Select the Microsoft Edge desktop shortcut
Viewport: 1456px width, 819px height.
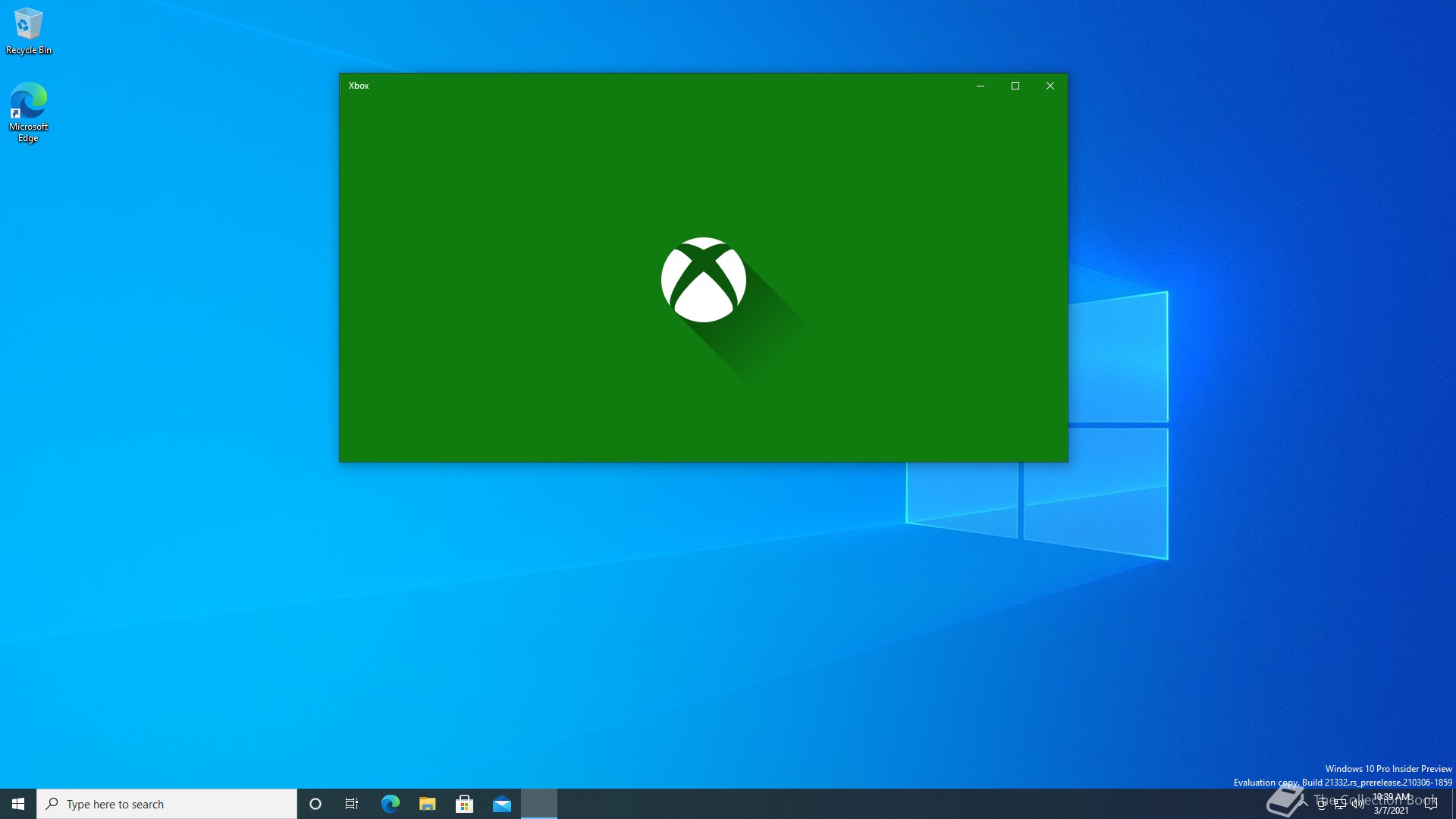[x=29, y=112]
